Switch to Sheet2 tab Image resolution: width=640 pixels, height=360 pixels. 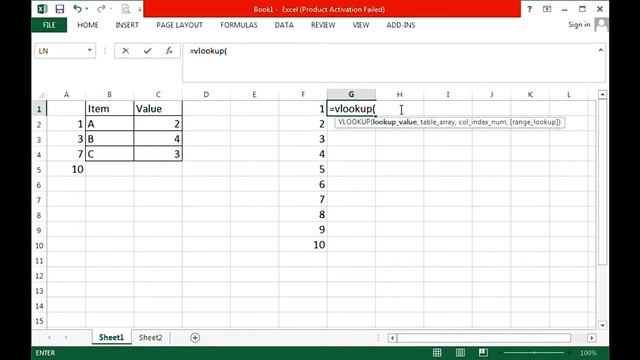(x=150, y=338)
